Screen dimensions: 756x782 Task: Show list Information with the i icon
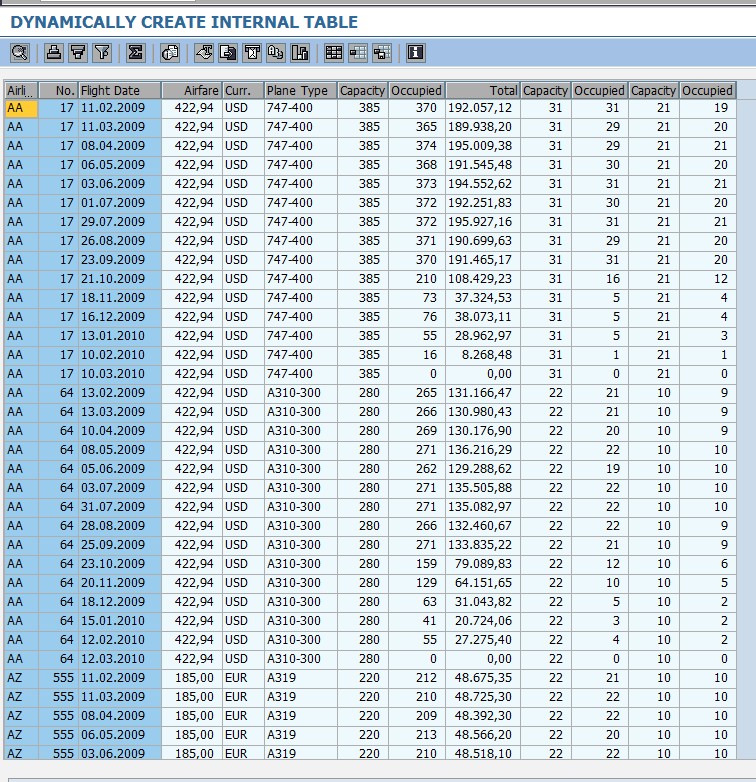click(415, 52)
